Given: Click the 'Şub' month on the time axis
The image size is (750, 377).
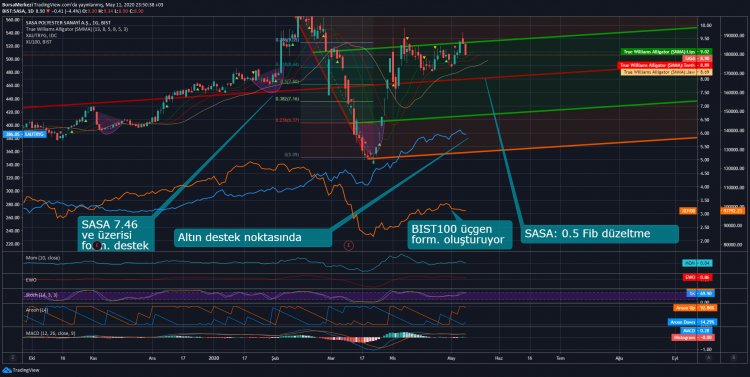Looking at the screenshot, I should tap(275, 357).
